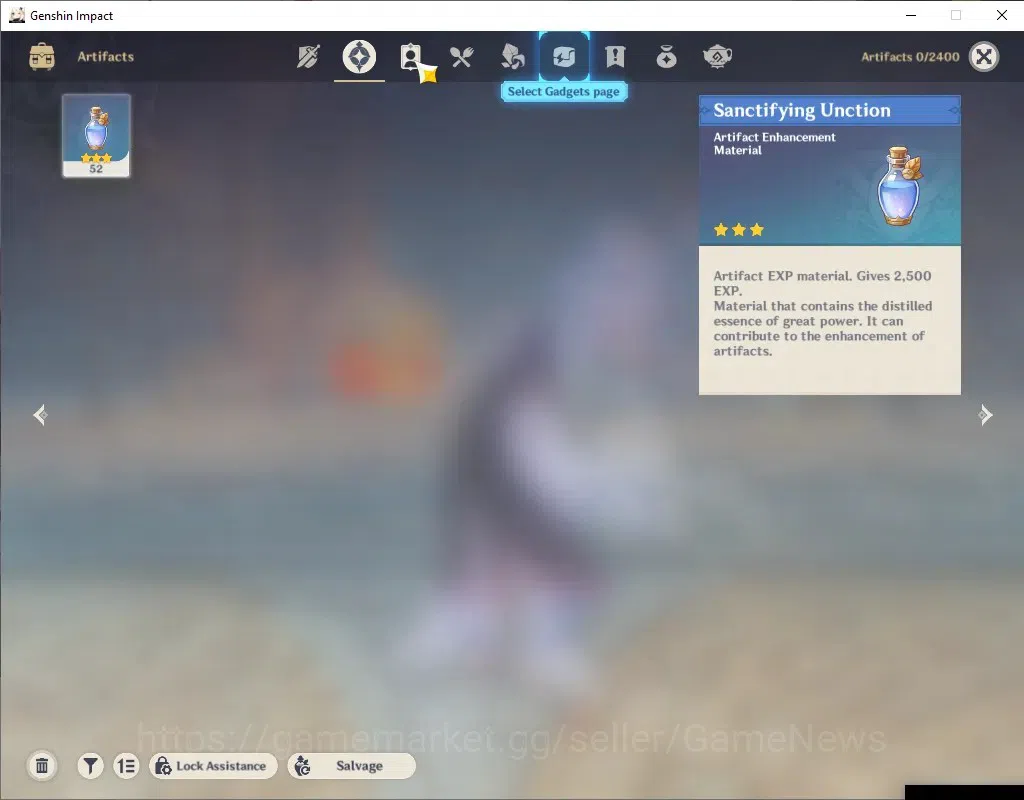Close the inventory with X button

click(984, 57)
